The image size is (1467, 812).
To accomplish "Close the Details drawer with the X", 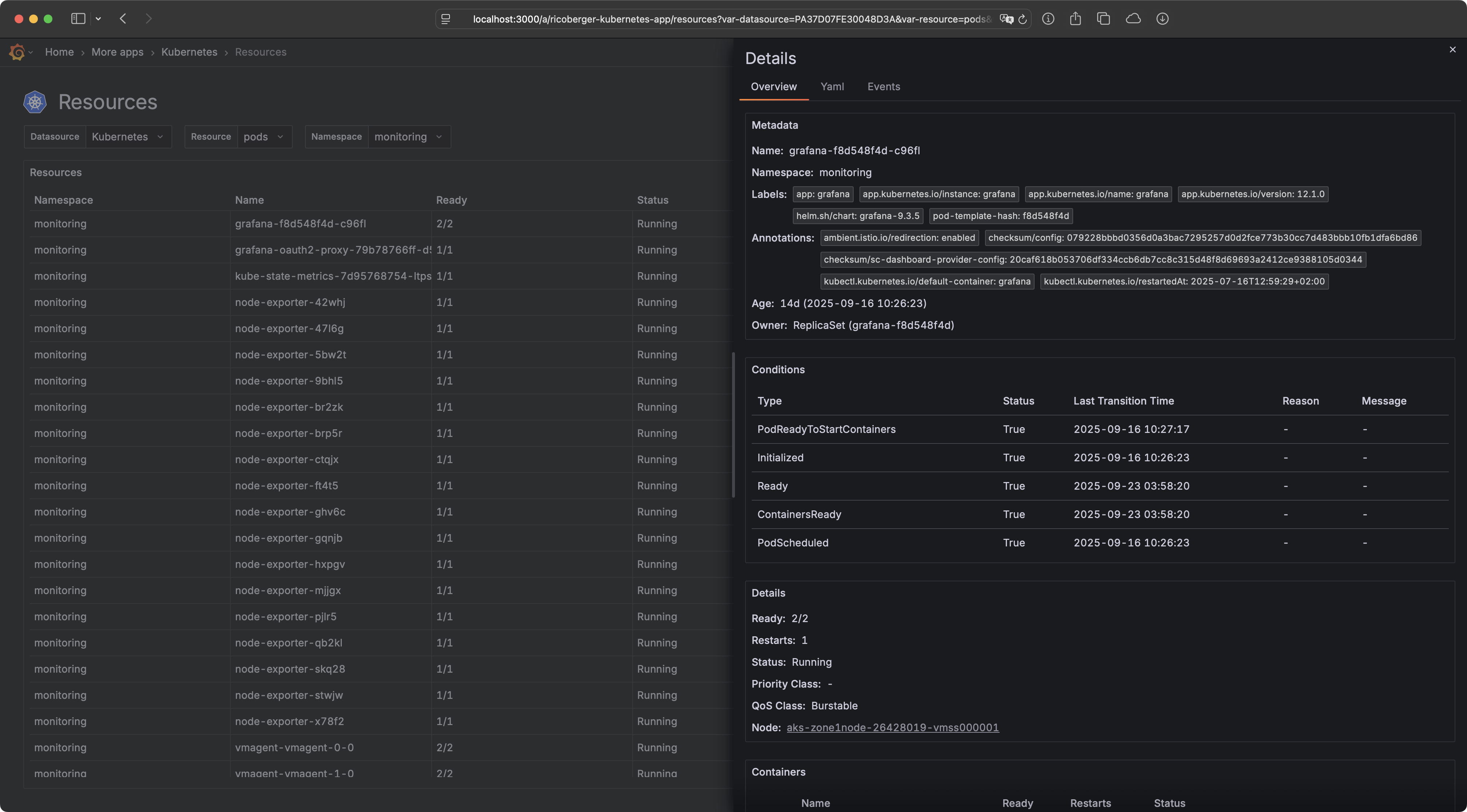I will (1452, 49).
